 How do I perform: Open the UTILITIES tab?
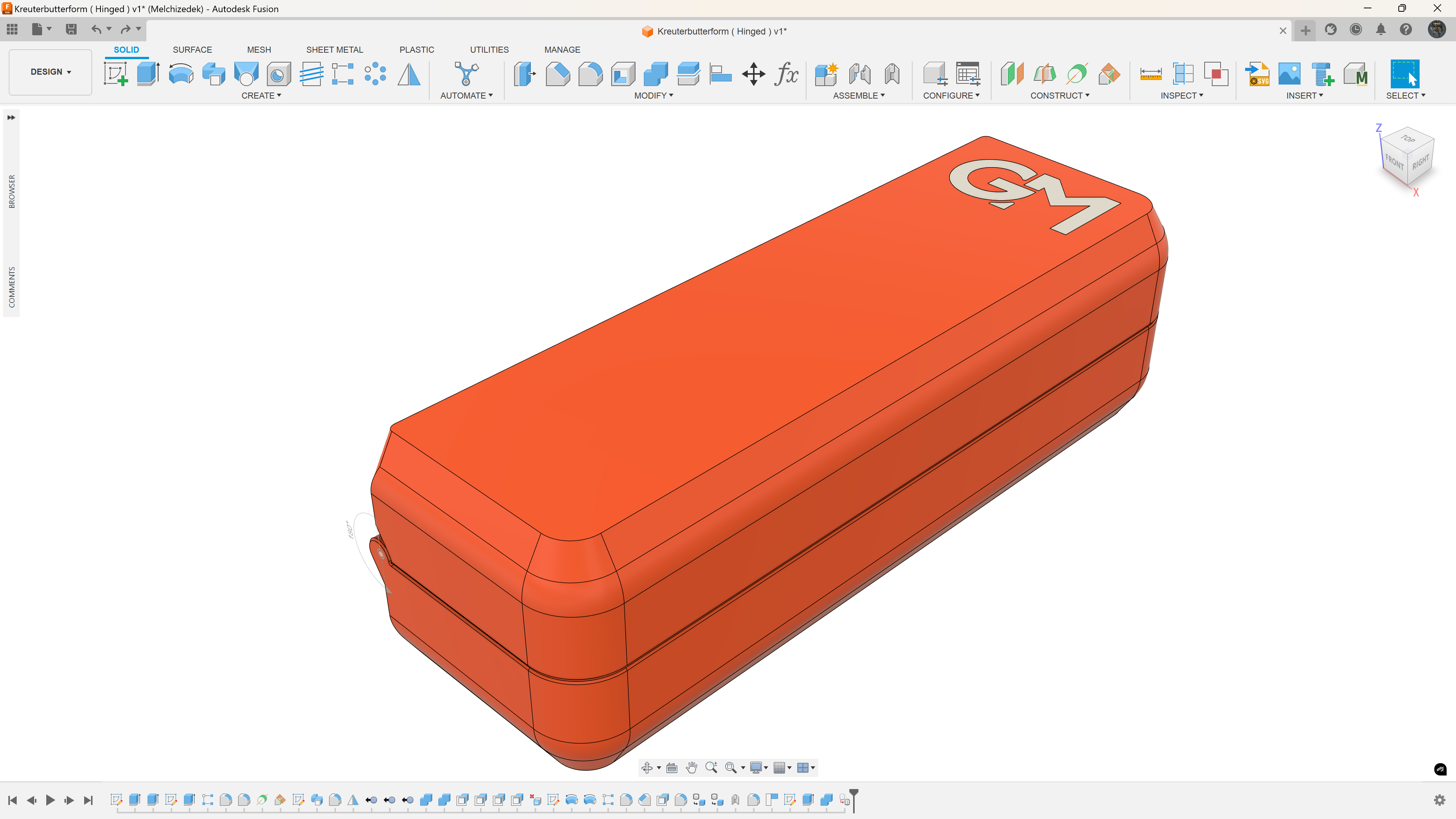pyautogui.click(x=490, y=50)
